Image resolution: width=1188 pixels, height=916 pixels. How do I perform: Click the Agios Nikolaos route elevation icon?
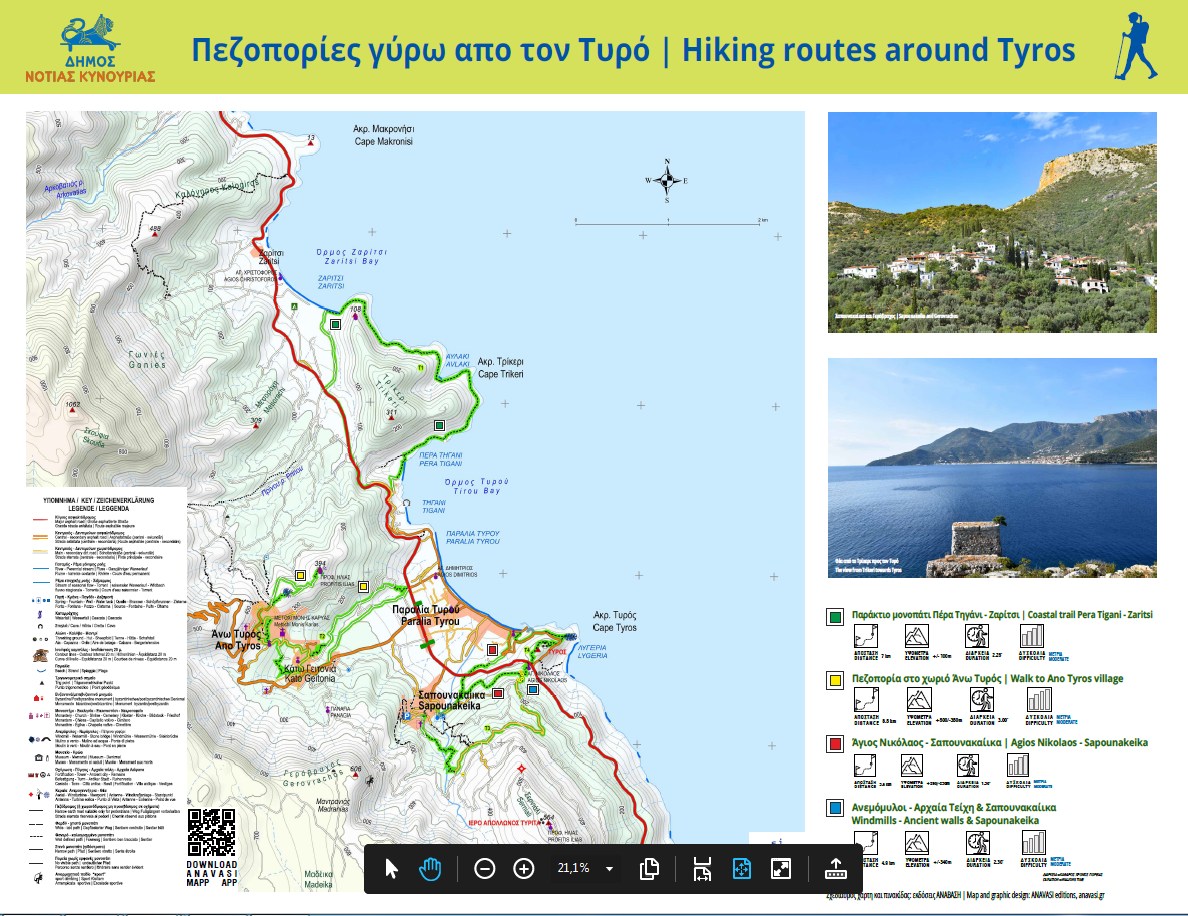tap(911, 766)
